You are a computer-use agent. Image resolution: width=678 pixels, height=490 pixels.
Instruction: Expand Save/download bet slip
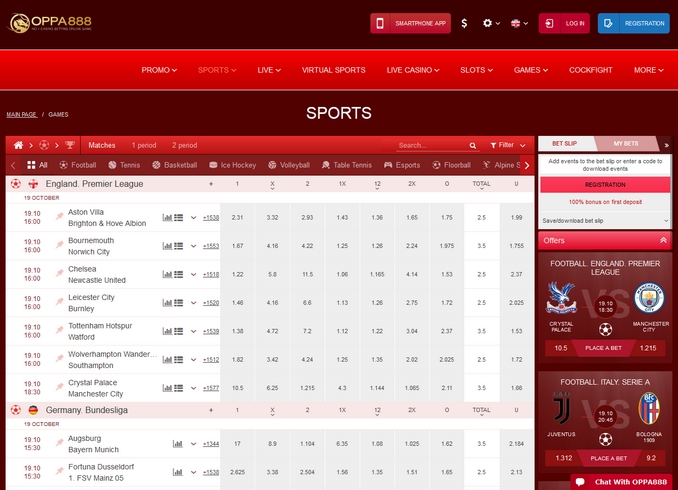[x=605, y=221]
